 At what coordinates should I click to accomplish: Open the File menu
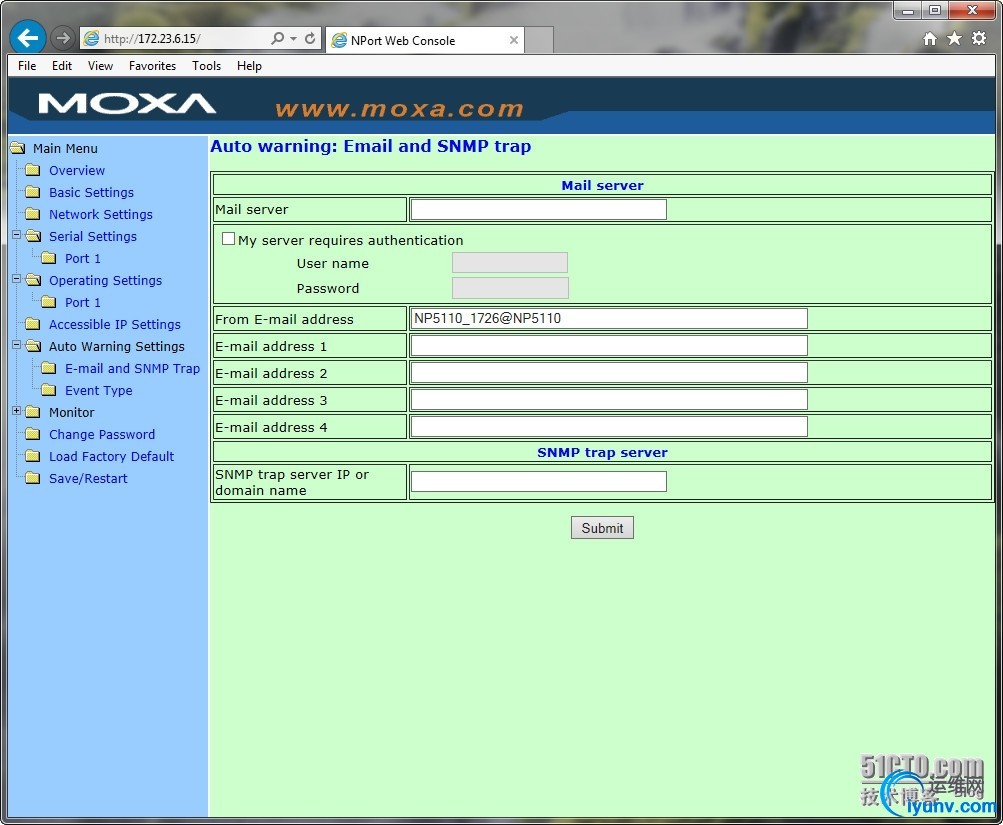coord(27,66)
